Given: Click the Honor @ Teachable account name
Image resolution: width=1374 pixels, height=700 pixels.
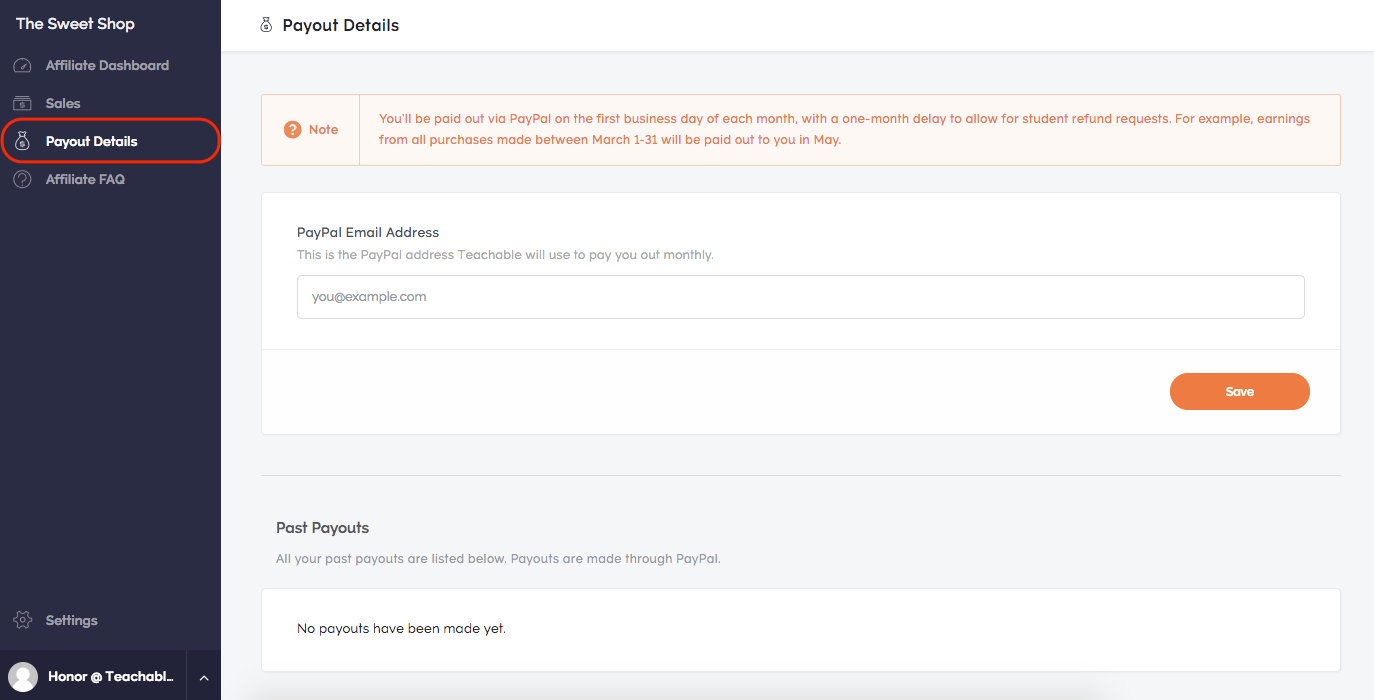Looking at the screenshot, I should (111, 677).
